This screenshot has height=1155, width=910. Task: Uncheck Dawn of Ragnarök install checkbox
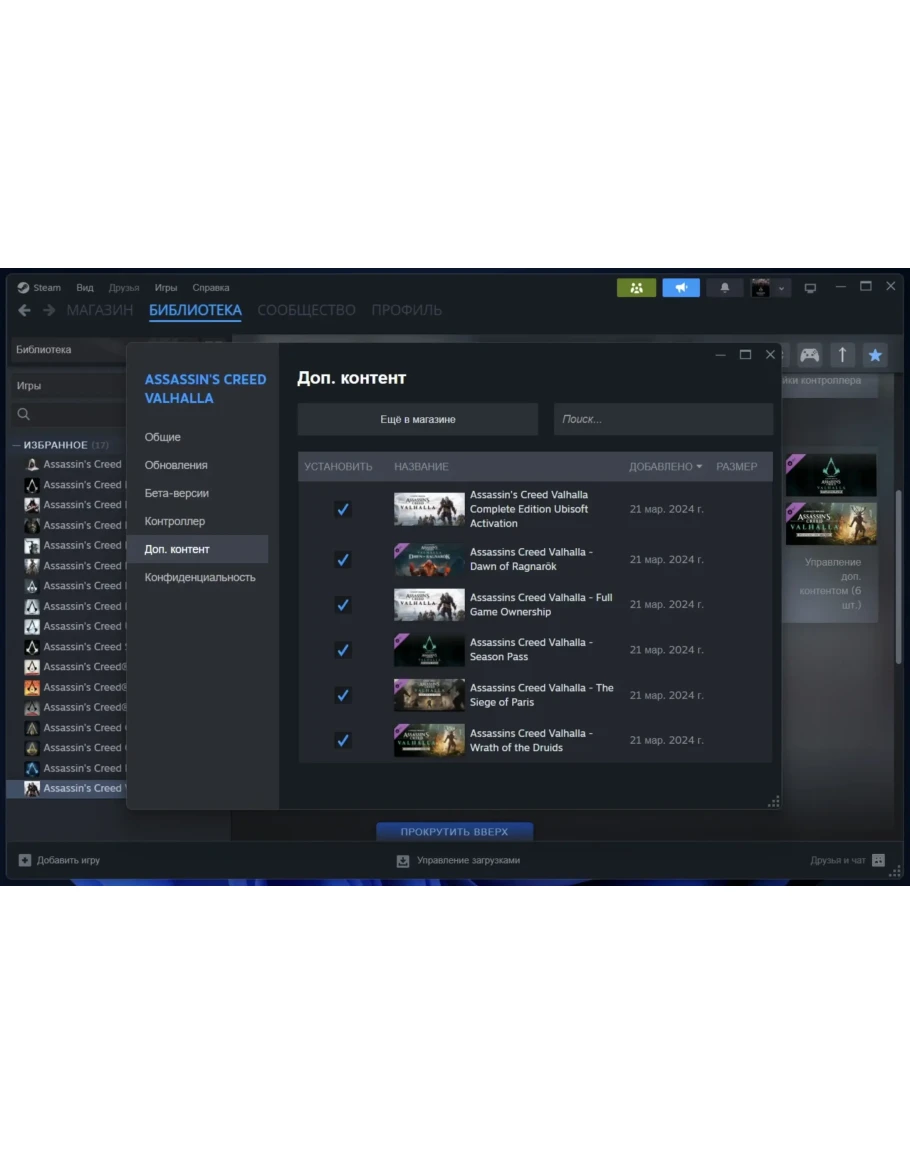[342, 560]
